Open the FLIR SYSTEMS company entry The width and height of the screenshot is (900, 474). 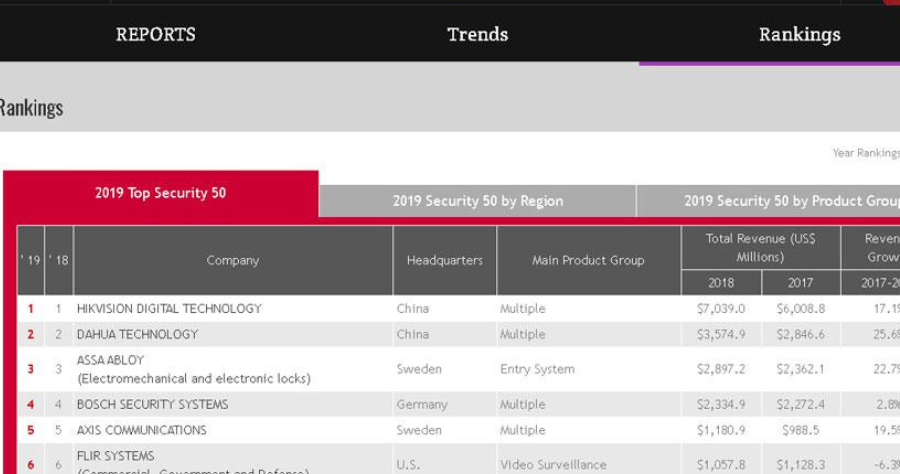coord(115,456)
